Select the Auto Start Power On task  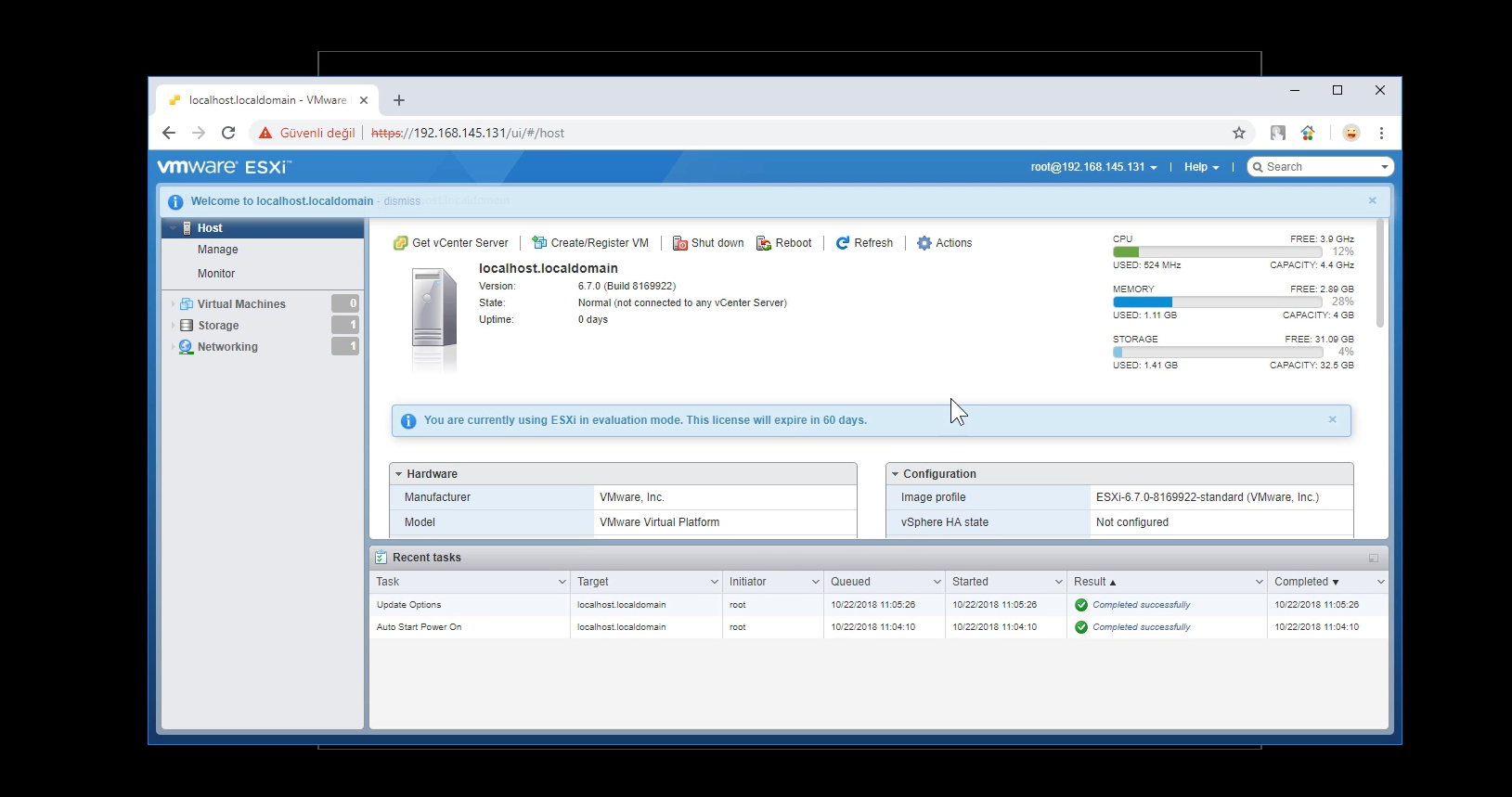pyautogui.click(x=878, y=627)
